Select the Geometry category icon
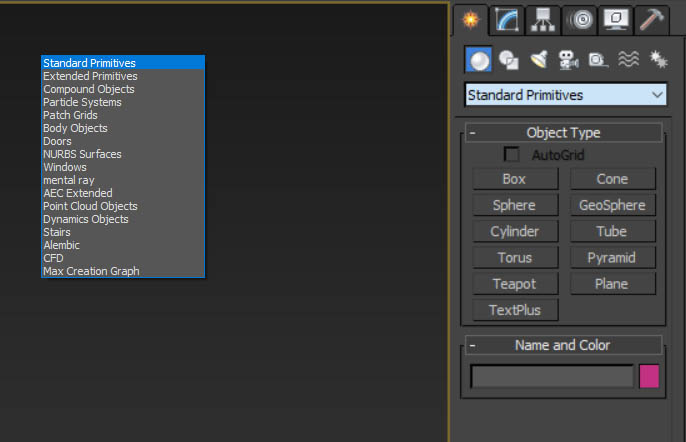This screenshot has width=686, height=442. pos(479,60)
